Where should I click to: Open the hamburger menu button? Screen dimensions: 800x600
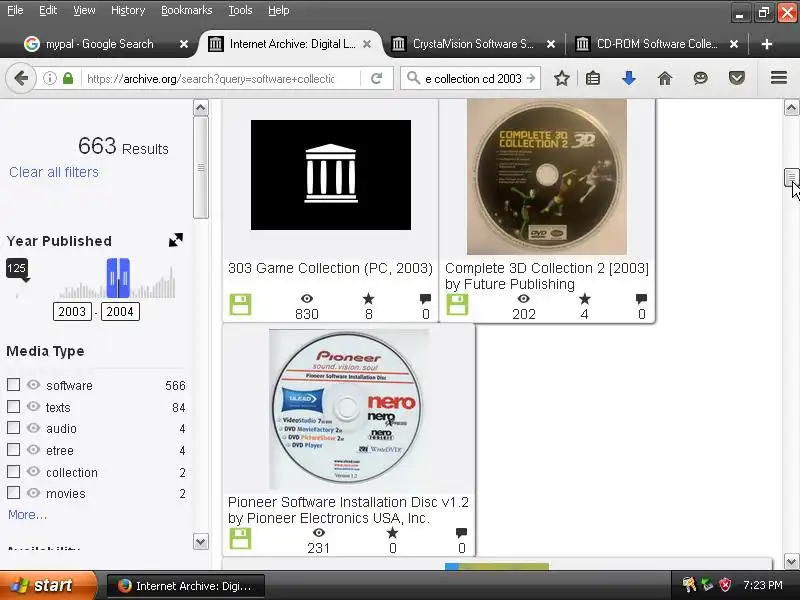coord(779,78)
